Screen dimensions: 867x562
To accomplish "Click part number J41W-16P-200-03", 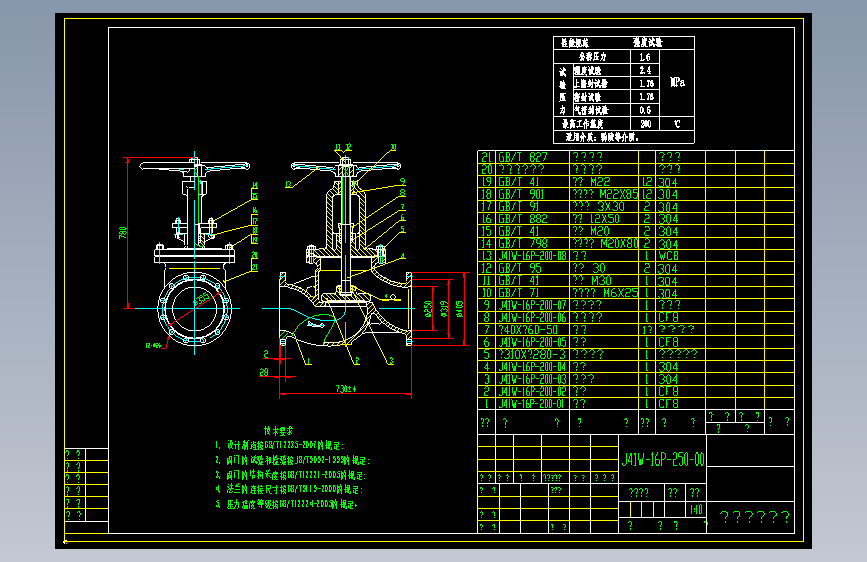I will [532, 379].
